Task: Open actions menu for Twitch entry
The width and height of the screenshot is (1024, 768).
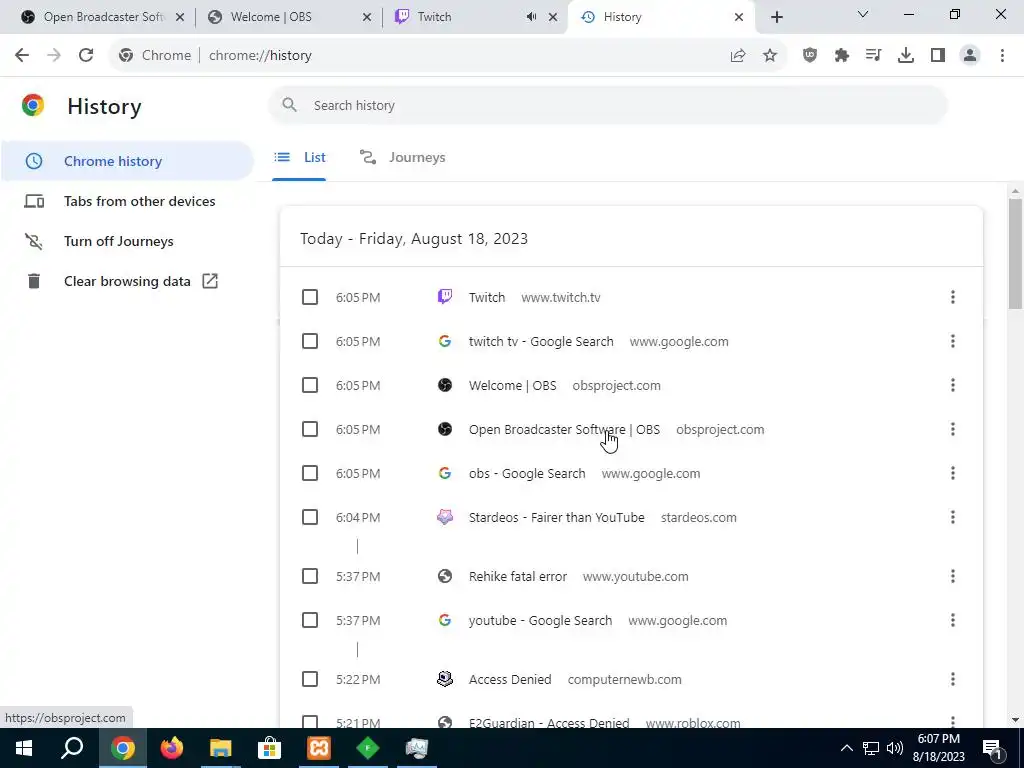Action: pyautogui.click(x=953, y=297)
